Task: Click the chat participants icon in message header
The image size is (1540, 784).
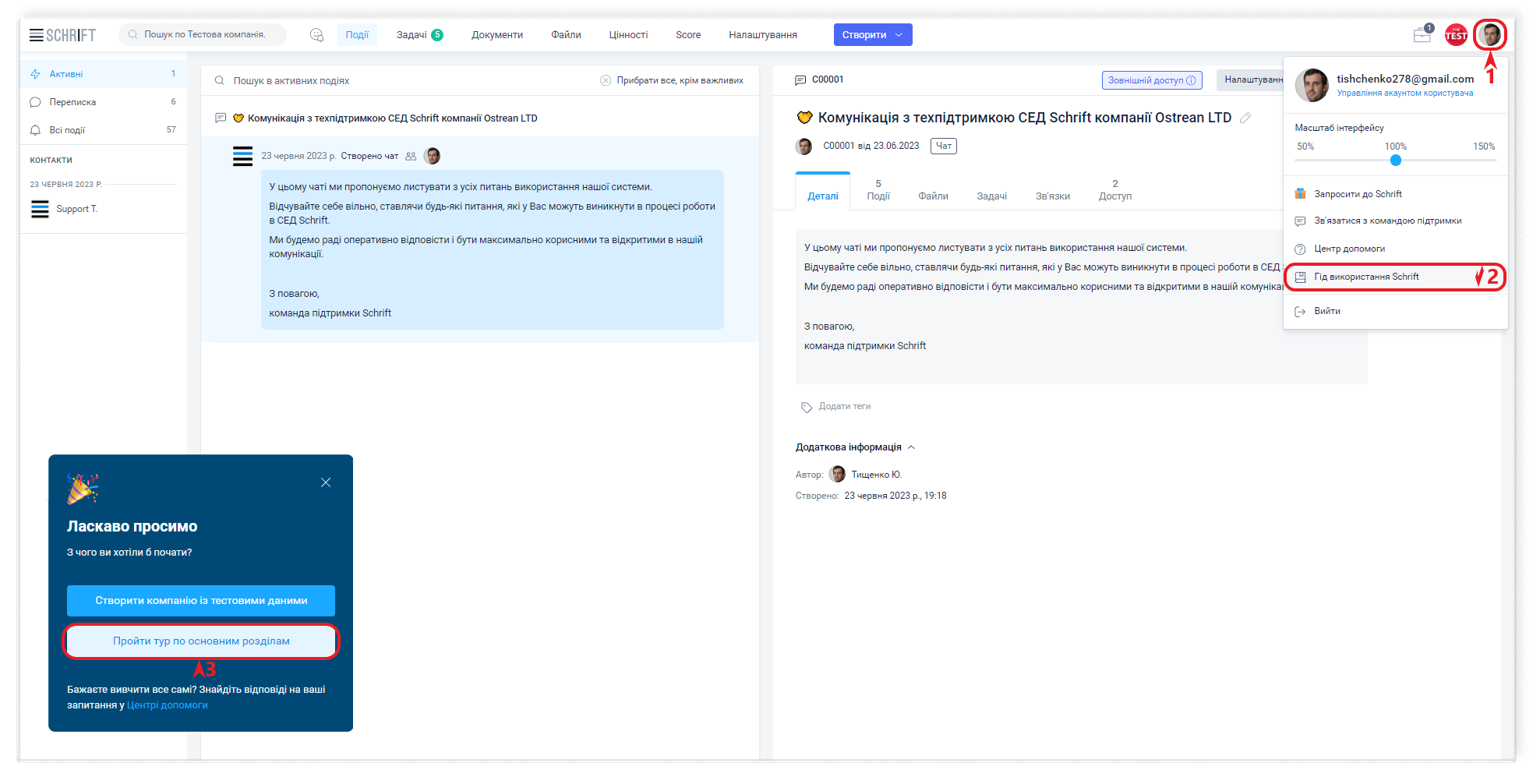Action: [411, 156]
